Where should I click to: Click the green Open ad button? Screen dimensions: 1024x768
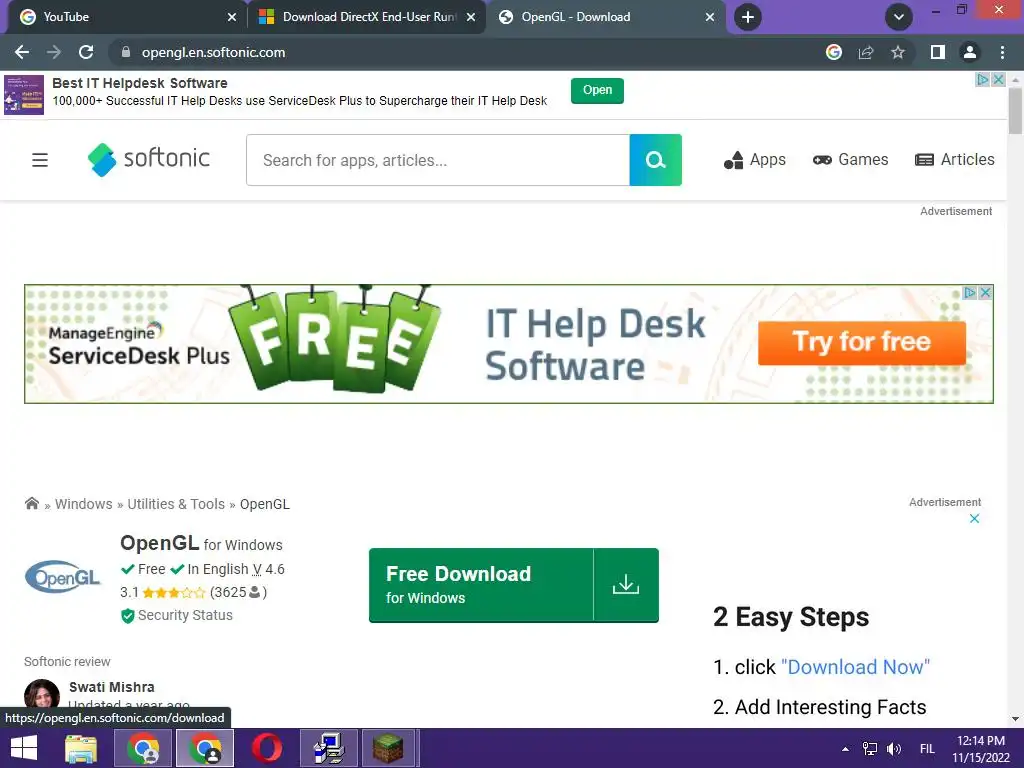pos(597,90)
